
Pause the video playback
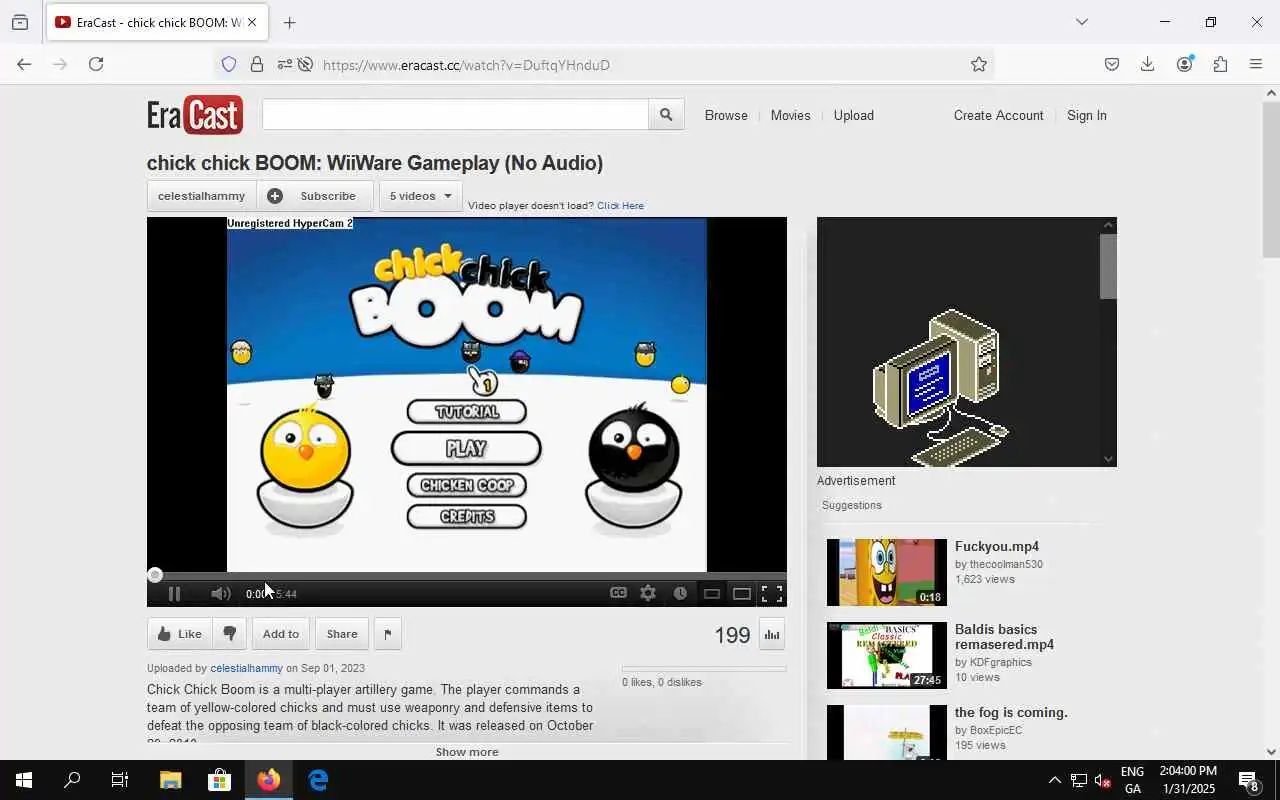174,593
